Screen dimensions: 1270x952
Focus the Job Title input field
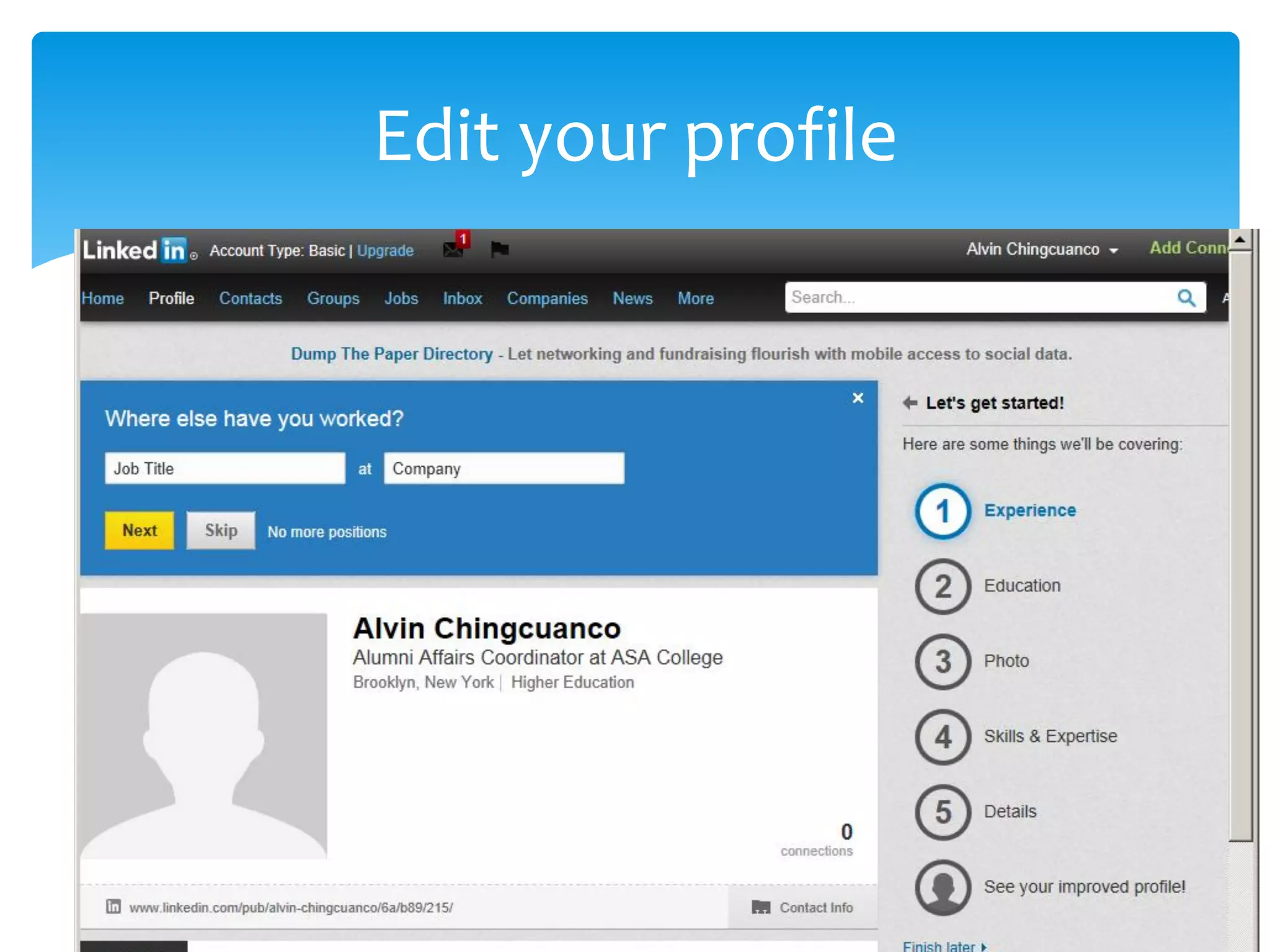pyautogui.click(x=225, y=469)
